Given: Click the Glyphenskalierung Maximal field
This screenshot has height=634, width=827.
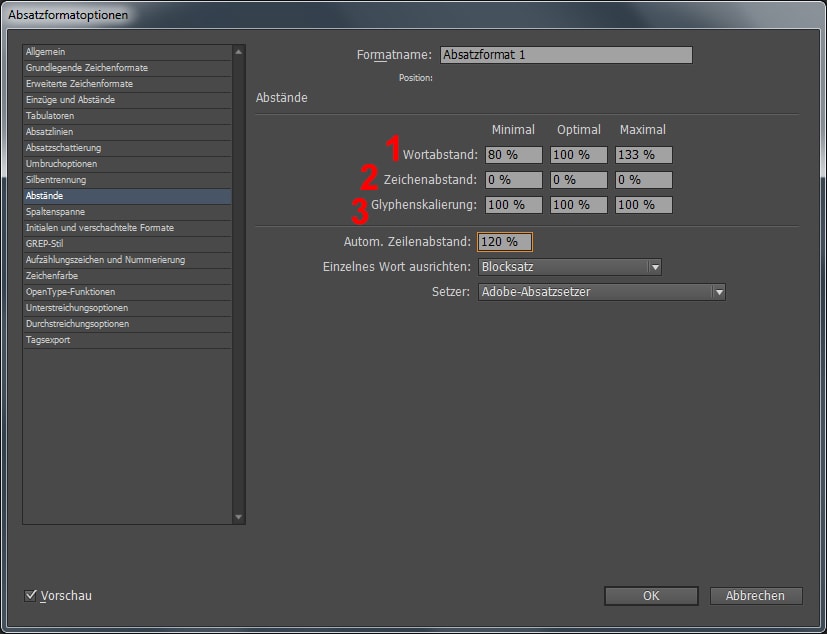Looking at the screenshot, I should (x=643, y=205).
